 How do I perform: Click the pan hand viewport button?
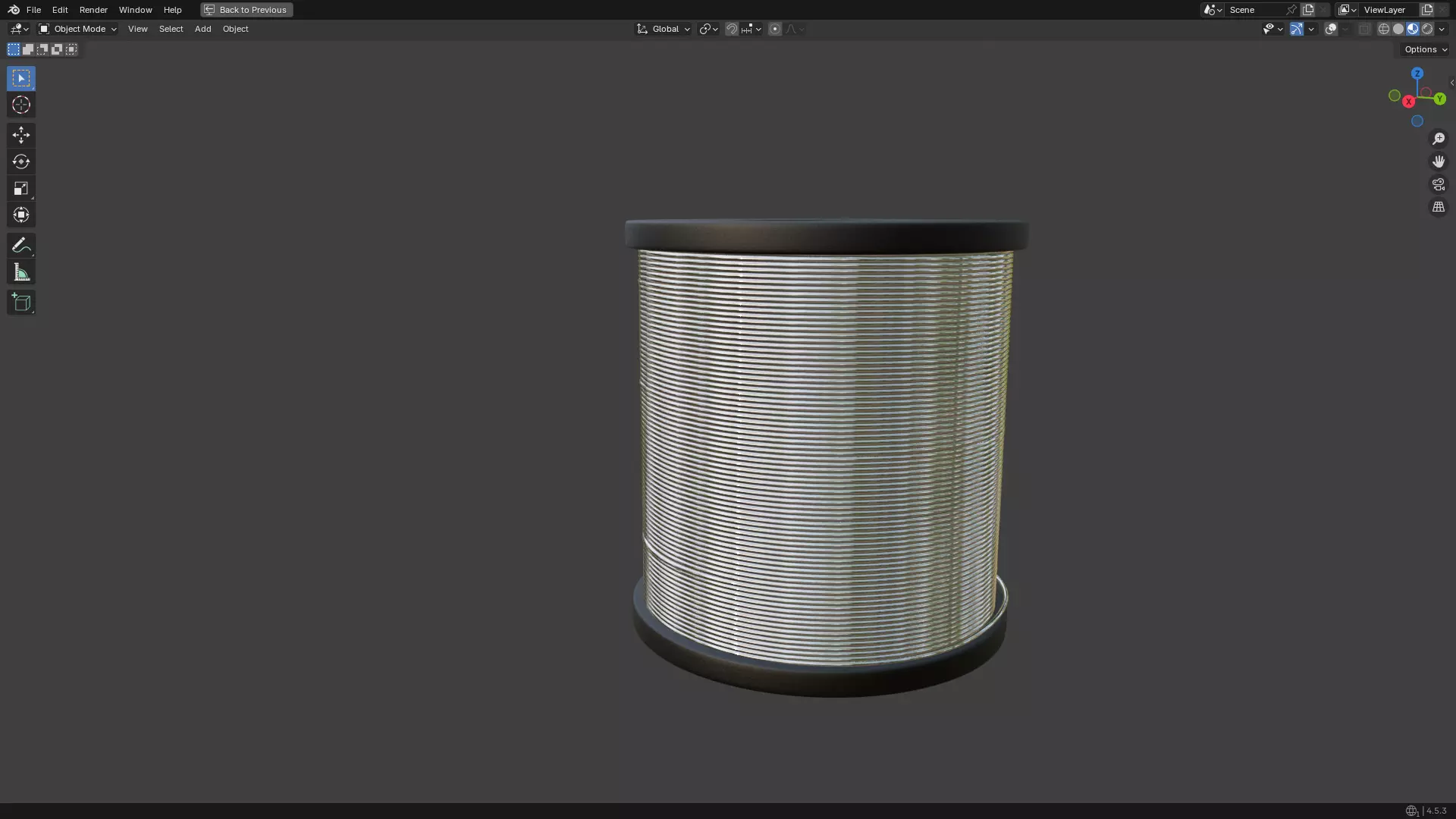(1439, 162)
